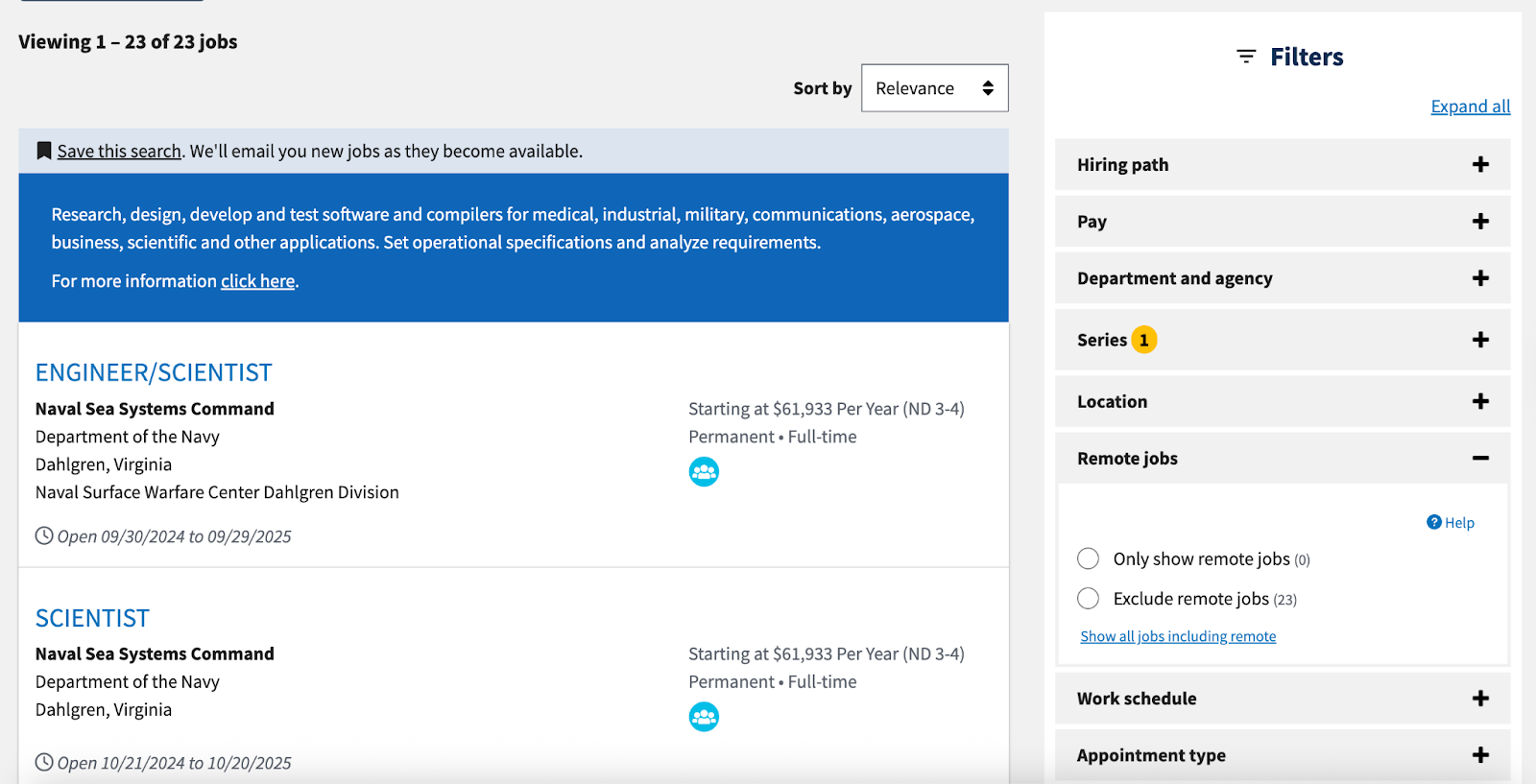Click the plus icon on Pay filter
Screen dimensions: 1536x784
coord(1480,222)
